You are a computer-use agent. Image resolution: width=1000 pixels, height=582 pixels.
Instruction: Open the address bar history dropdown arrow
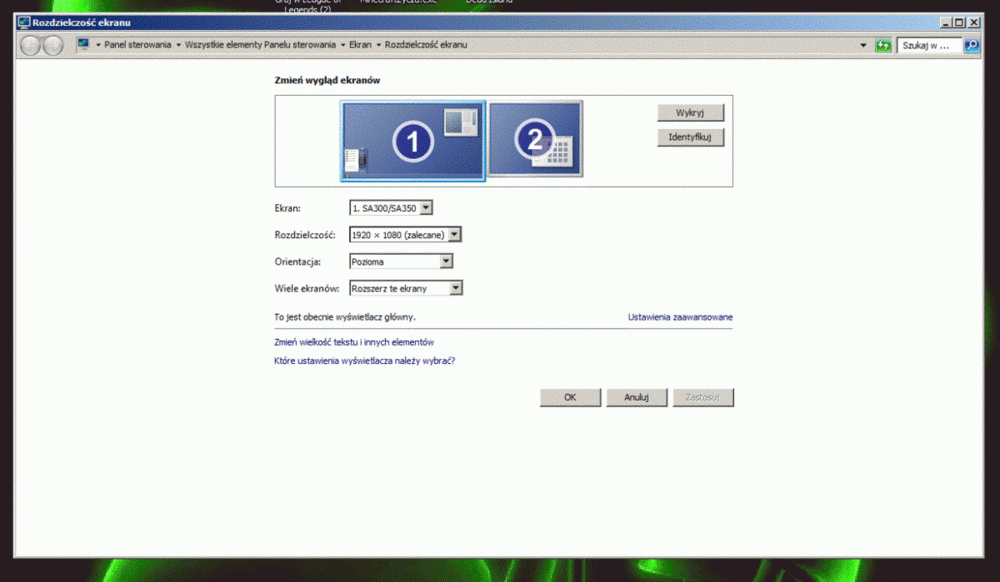point(863,45)
